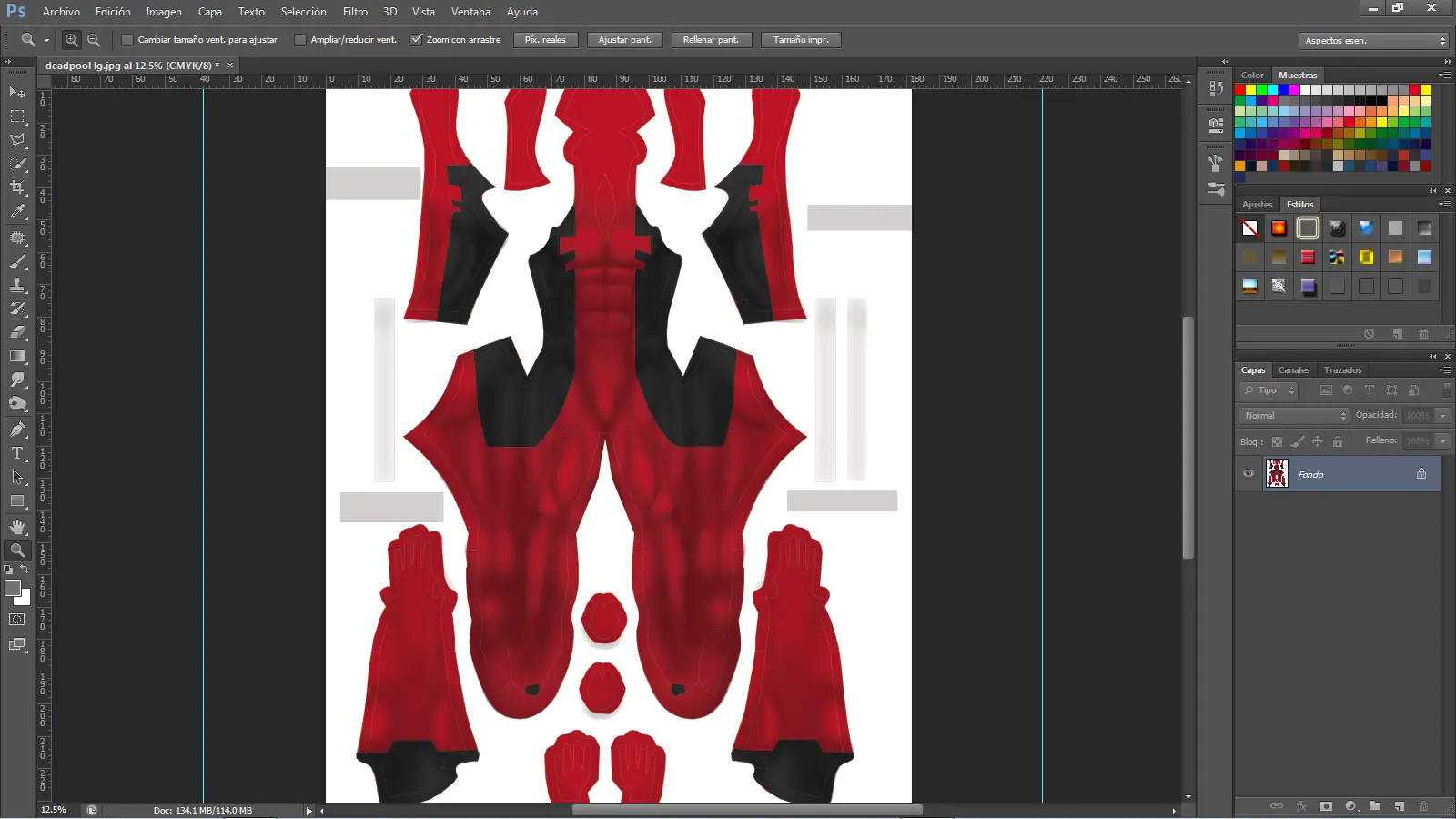This screenshot has height=819, width=1456.
Task: Select the Hand tool
Action: pos(17,527)
